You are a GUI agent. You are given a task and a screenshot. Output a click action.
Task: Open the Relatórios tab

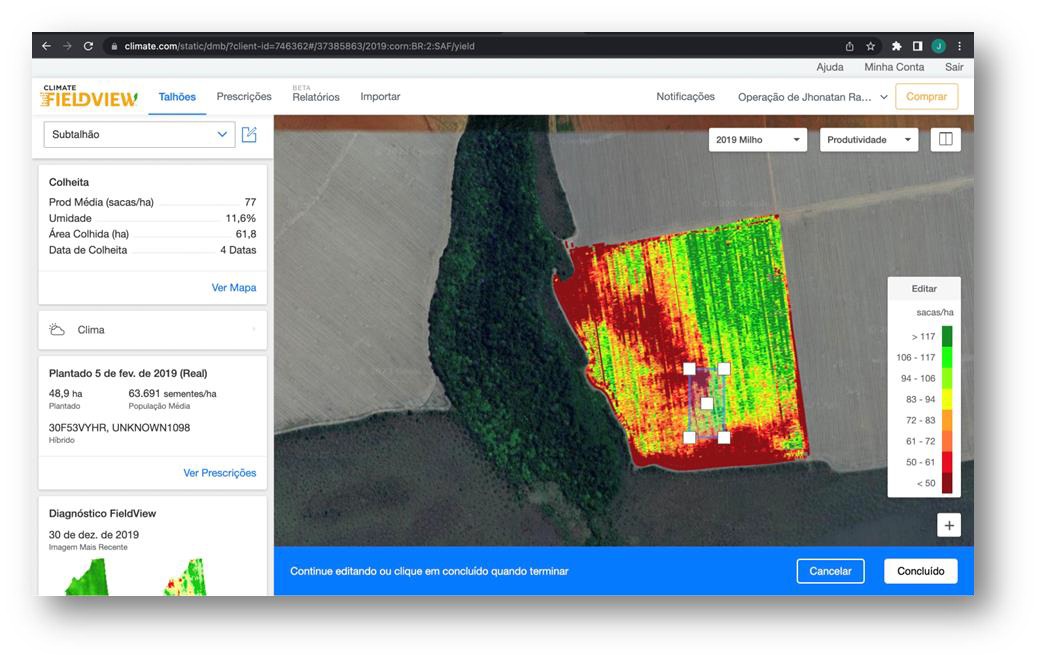[x=316, y=98]
